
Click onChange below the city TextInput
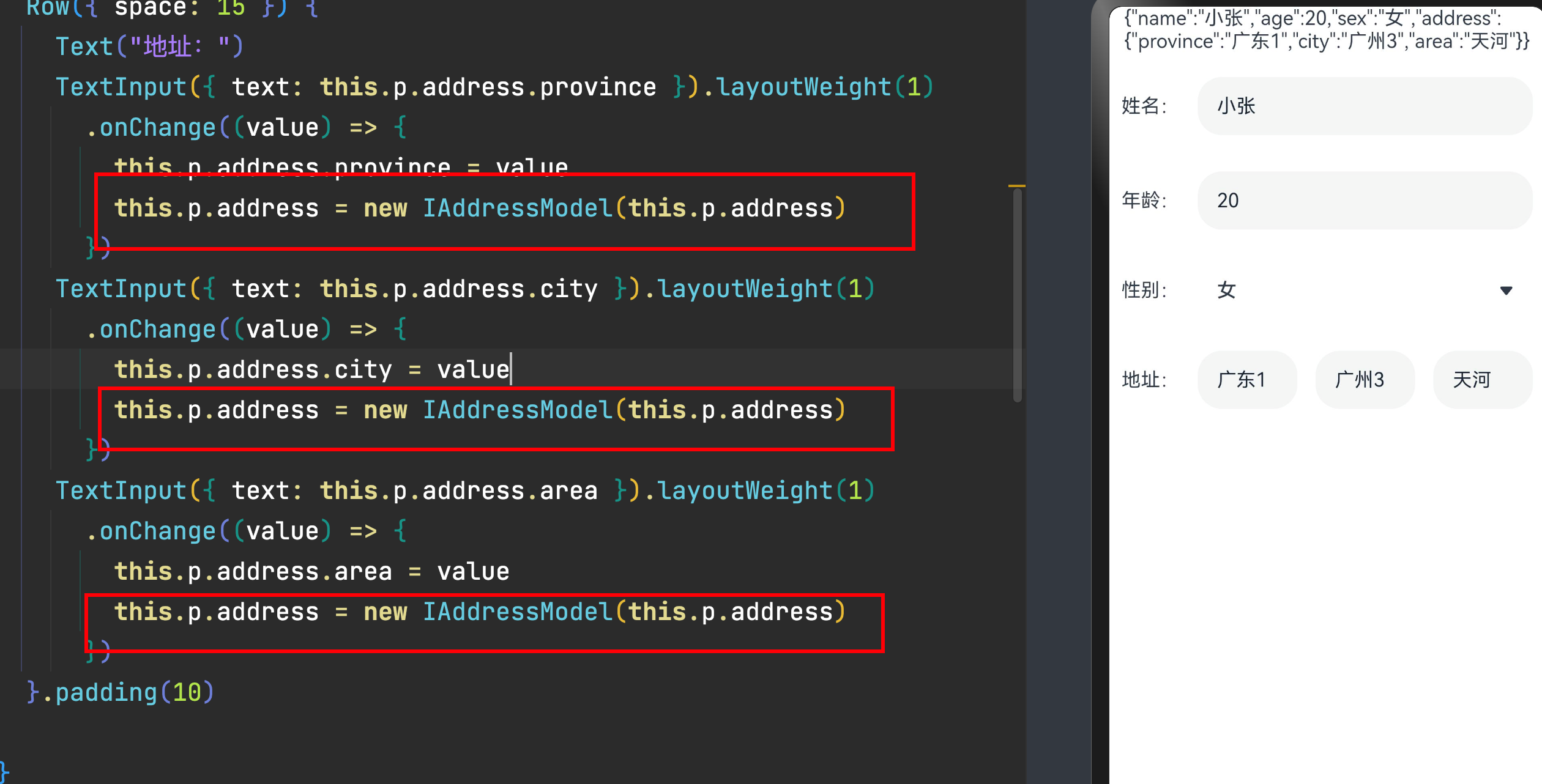(157, 330)
